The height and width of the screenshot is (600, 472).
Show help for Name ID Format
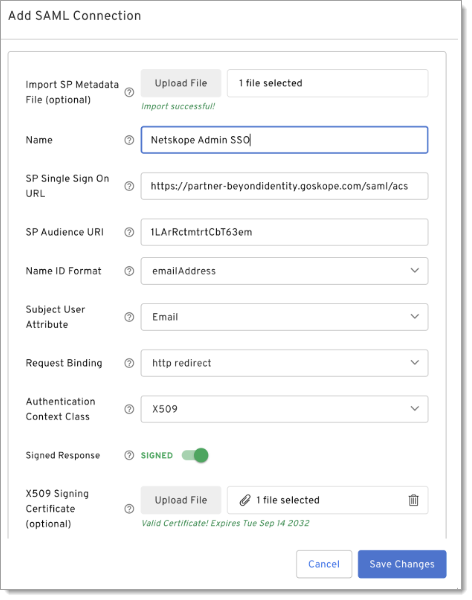pos(129,271)
